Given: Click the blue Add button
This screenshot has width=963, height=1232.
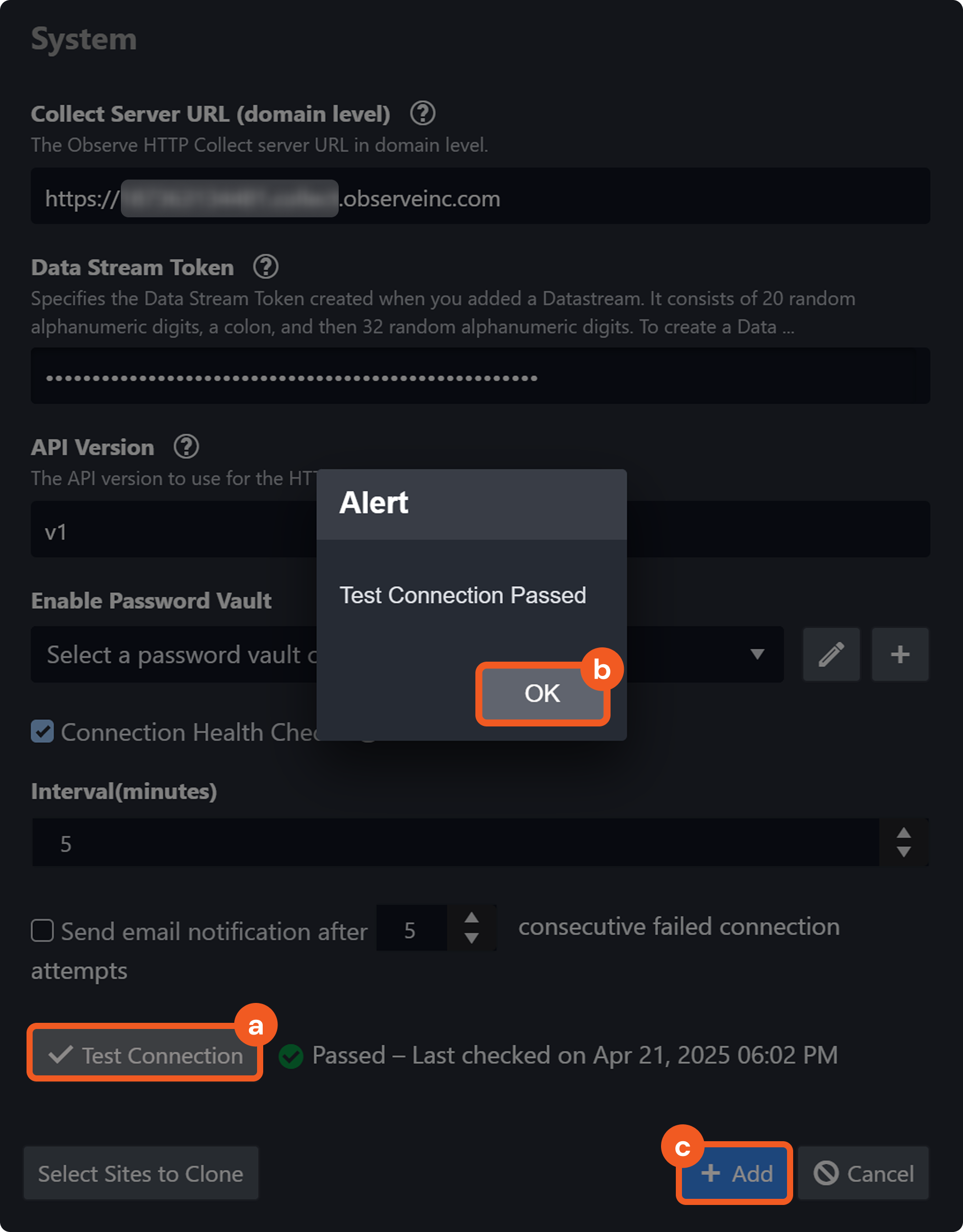Looking at the screenshot, I should pos(735,1174).
